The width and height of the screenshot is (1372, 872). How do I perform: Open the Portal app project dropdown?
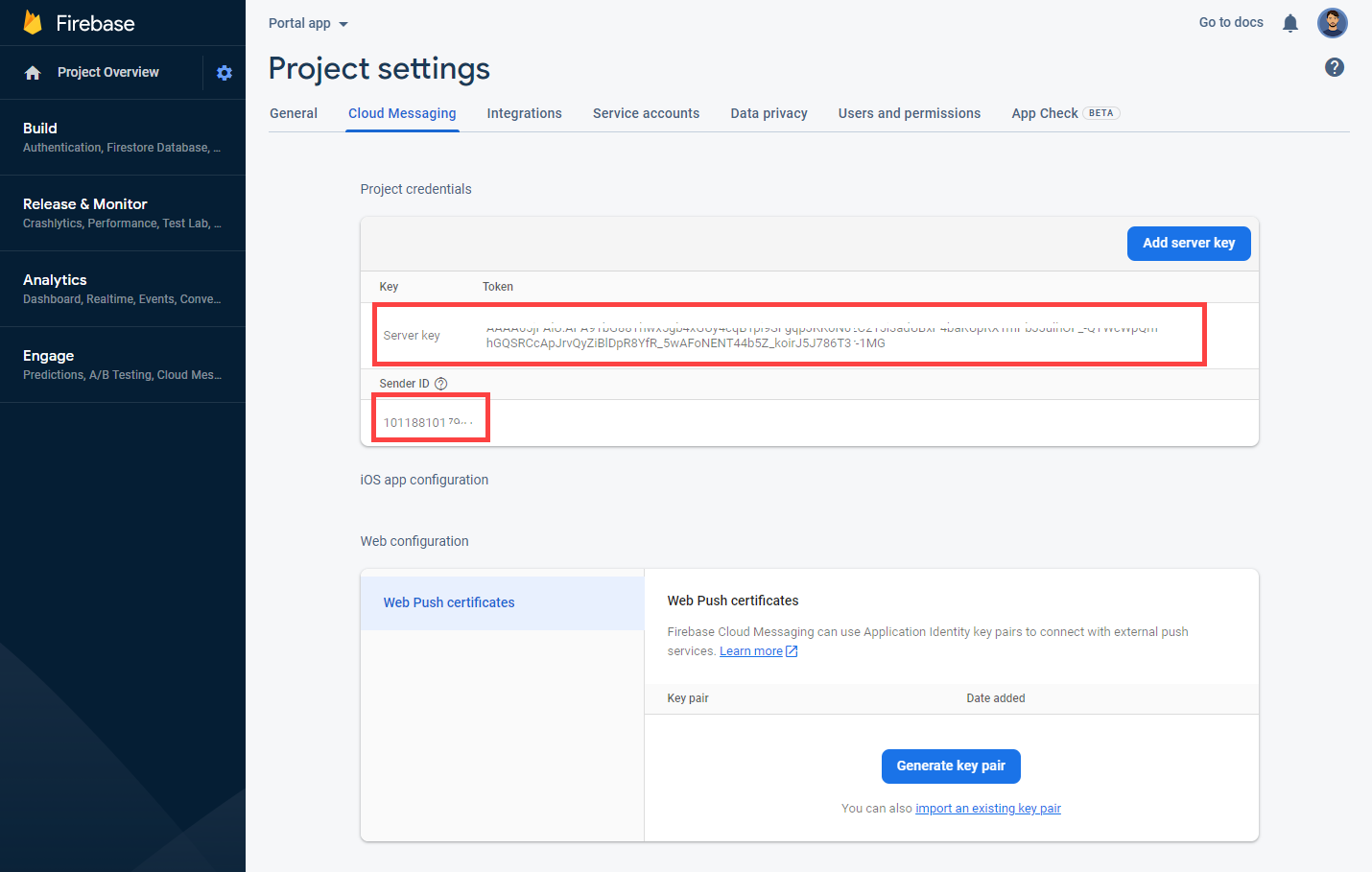tap(308, 23)
